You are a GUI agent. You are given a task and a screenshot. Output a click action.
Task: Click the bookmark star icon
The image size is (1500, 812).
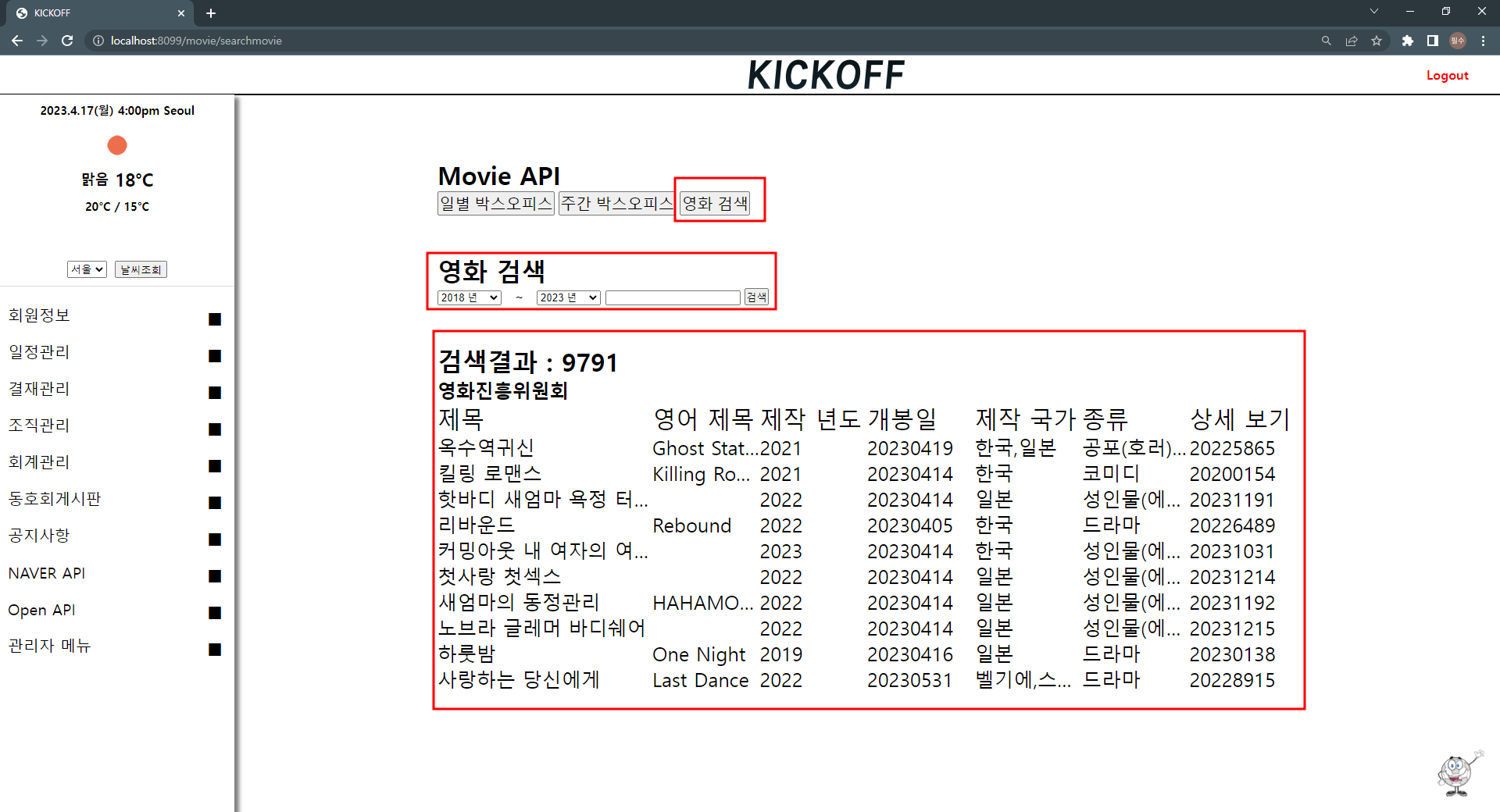(1377, 41)
